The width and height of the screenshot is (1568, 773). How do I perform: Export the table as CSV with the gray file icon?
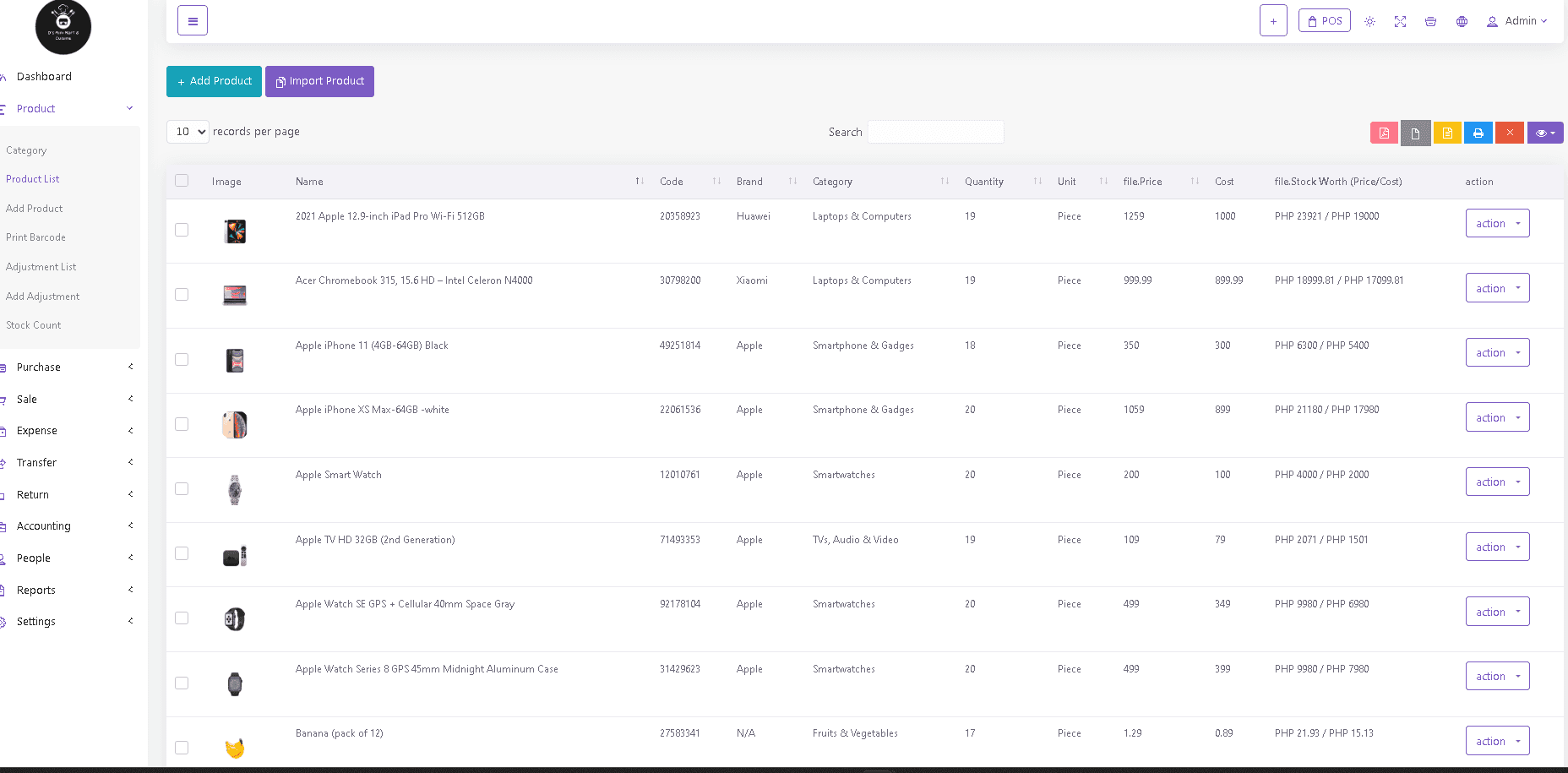pyautogui.click(x=1416, y=133)
